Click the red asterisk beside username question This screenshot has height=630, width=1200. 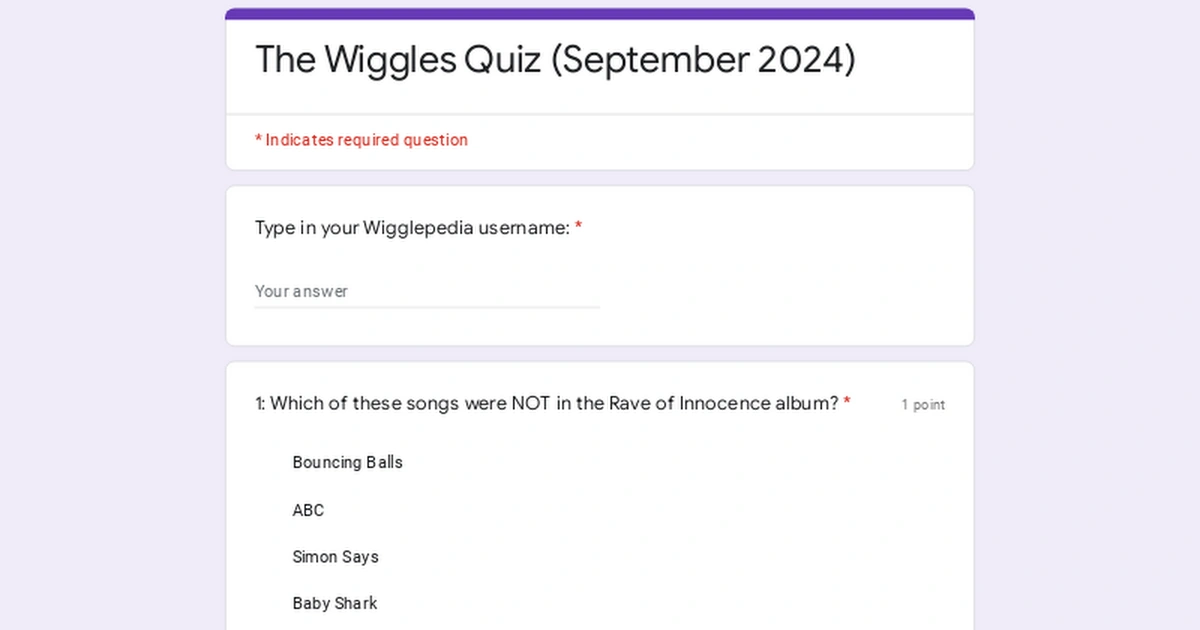[x=578, y=228]
